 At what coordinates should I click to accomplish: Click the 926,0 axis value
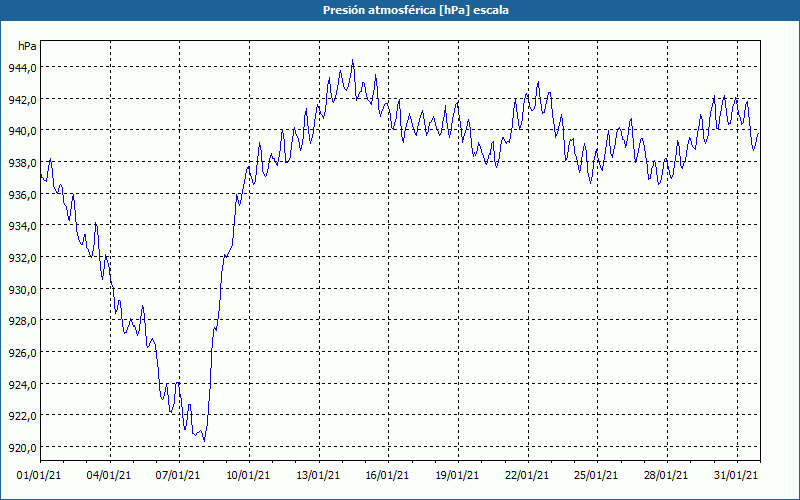tap(22, 353)
